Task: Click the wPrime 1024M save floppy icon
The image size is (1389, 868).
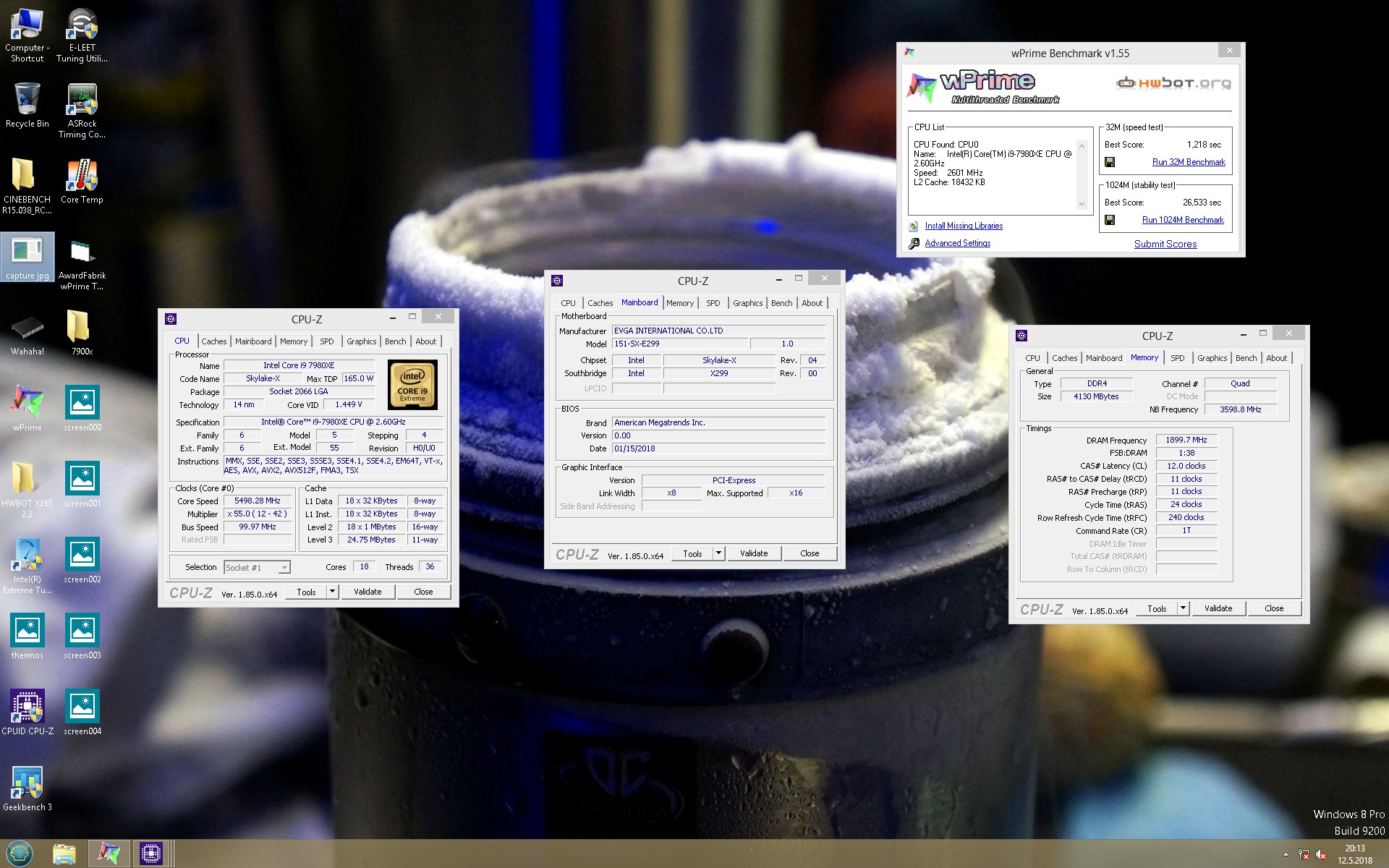Action: [x=1110, y=220]
